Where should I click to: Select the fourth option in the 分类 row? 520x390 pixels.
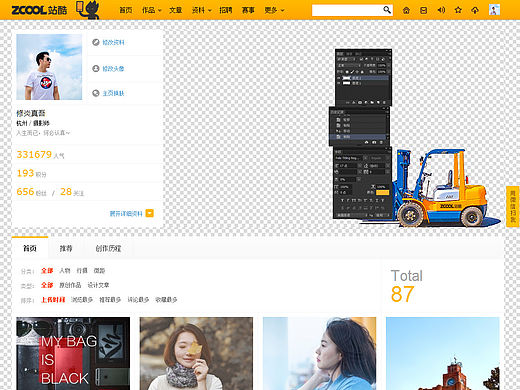tap(99, 271)
